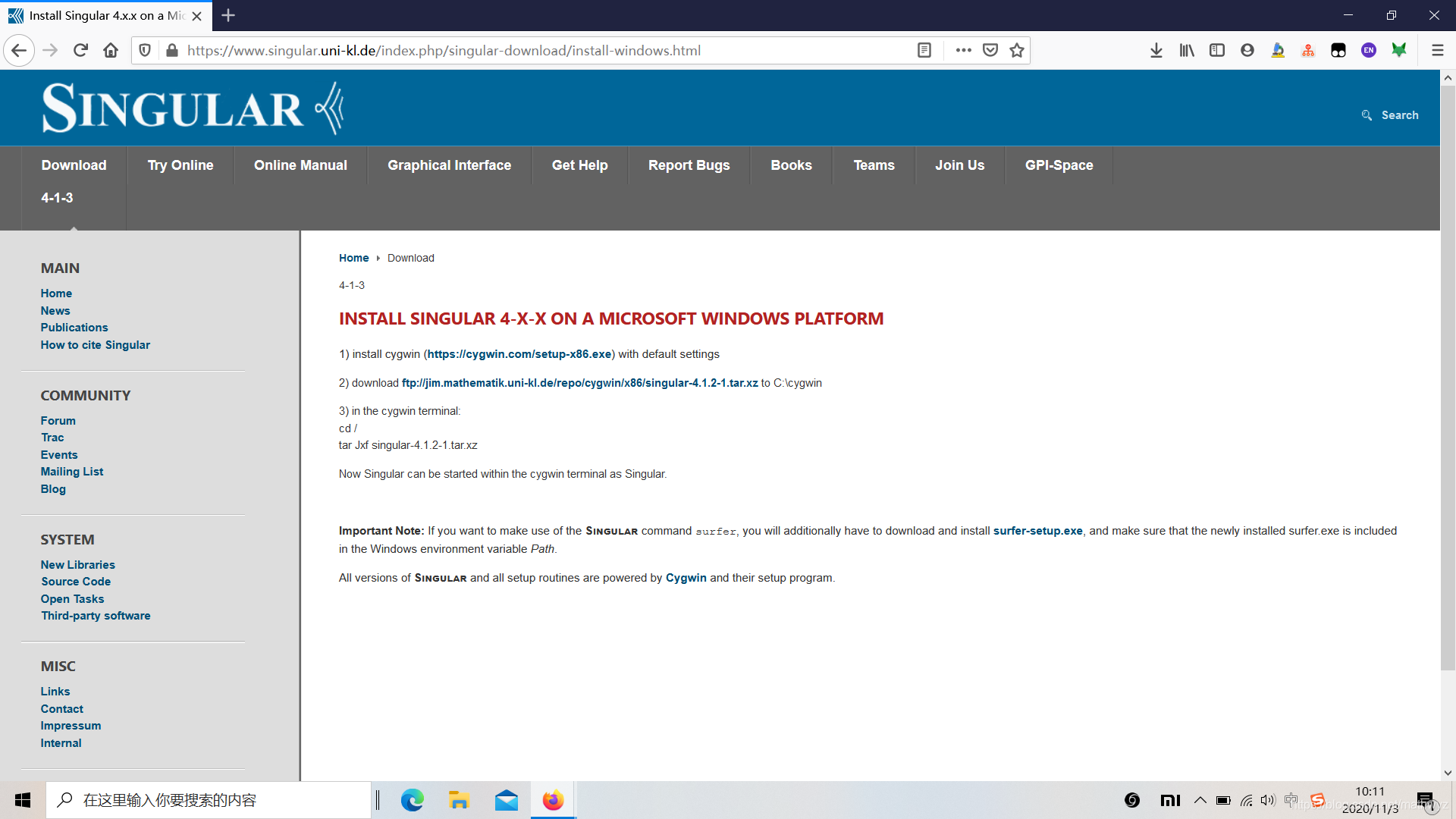Click the surfer-setup.exe download link

(x=1037, y=531)
